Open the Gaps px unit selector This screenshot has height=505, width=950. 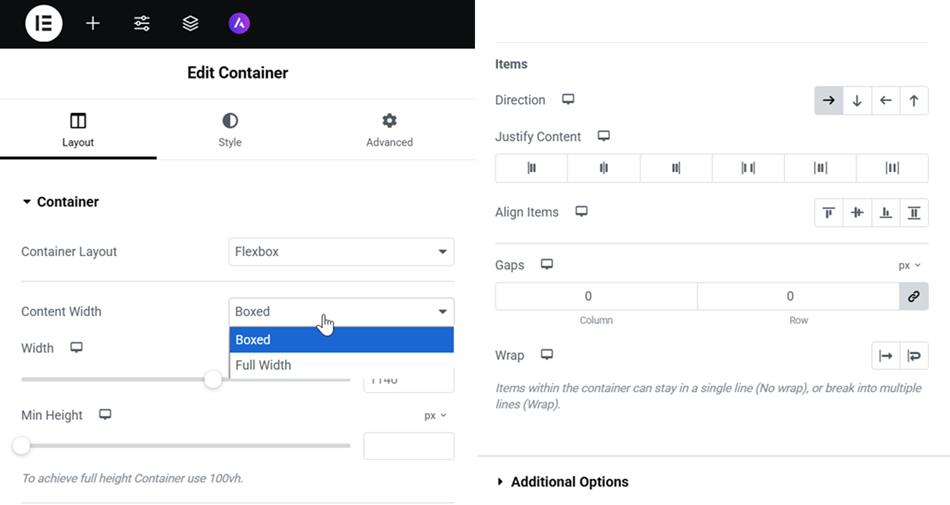pyautogui.click(x=909, y=265)
